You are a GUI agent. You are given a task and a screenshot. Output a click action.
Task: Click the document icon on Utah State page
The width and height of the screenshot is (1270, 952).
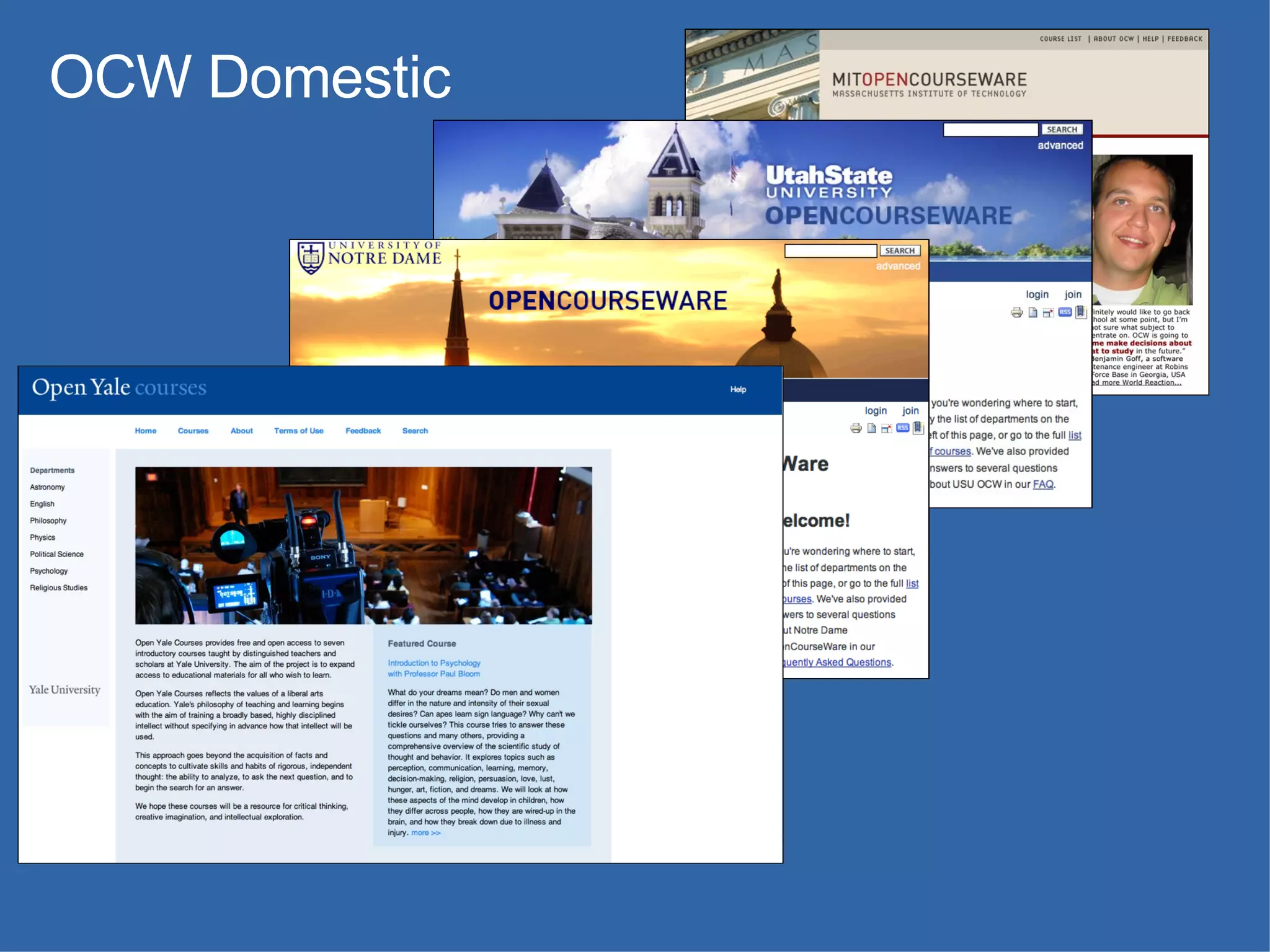tap(1032, 312)
